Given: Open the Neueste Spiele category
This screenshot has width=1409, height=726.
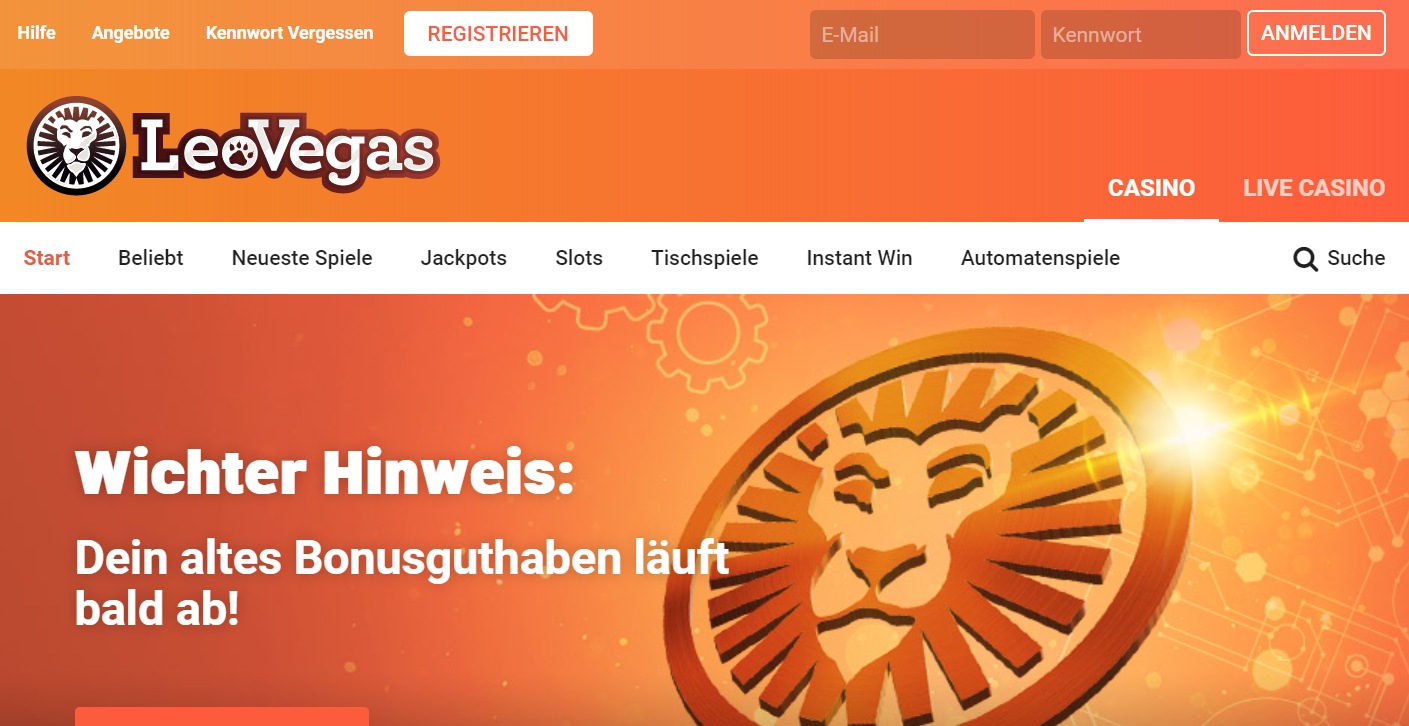Looking at the screenshot, I should [x=302, y=258].
